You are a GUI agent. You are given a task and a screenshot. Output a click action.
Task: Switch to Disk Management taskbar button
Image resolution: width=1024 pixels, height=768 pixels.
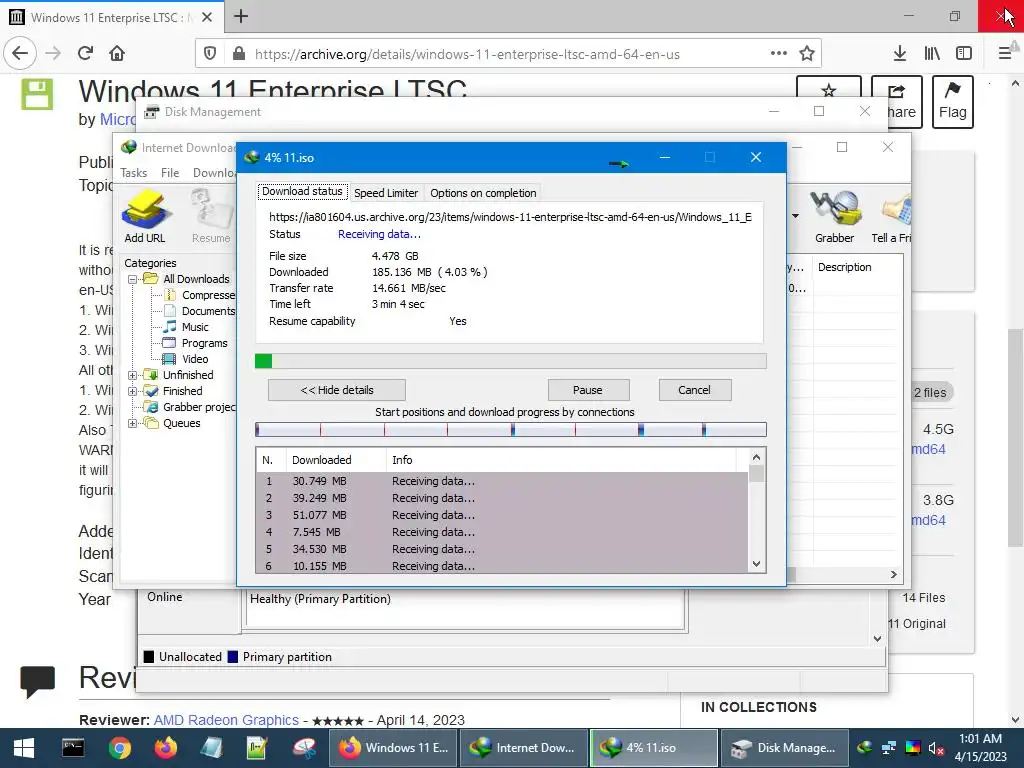click(x=784, y=748)
